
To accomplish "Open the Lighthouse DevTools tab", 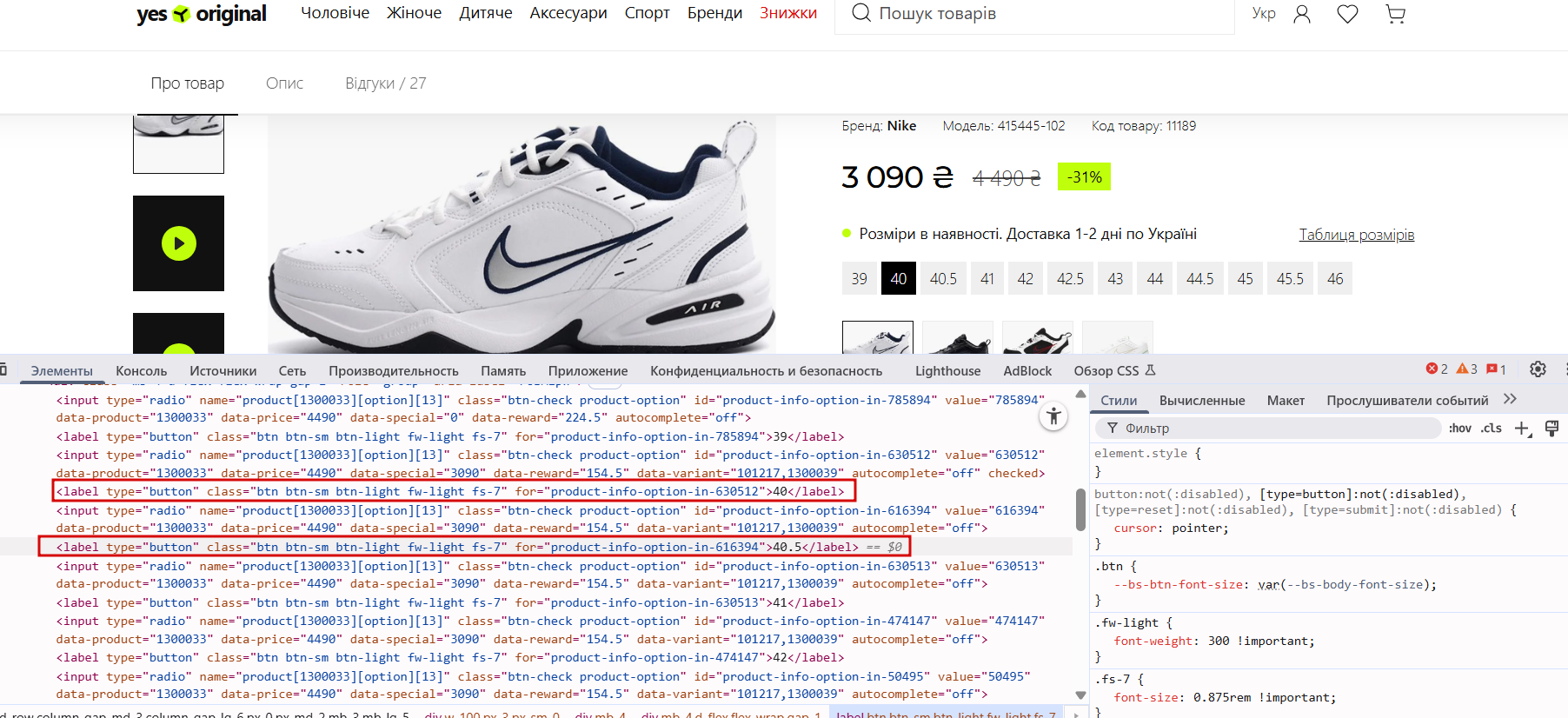I will tap(947, 371).
